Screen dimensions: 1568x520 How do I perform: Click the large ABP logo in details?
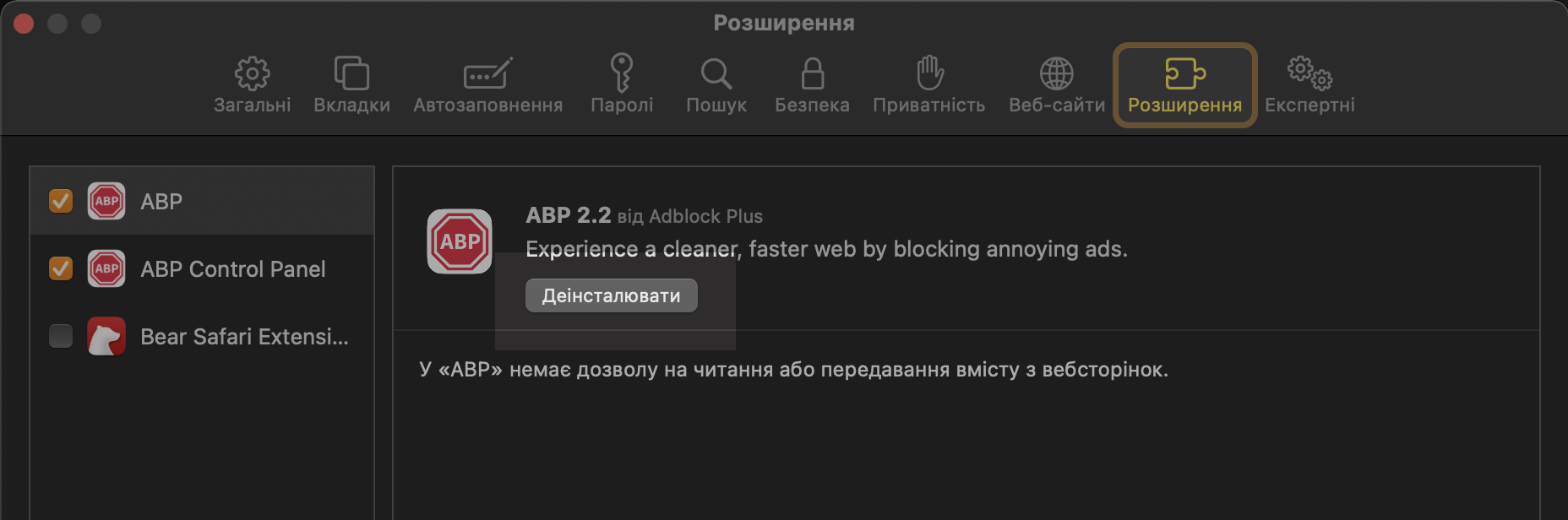(460, 241)
